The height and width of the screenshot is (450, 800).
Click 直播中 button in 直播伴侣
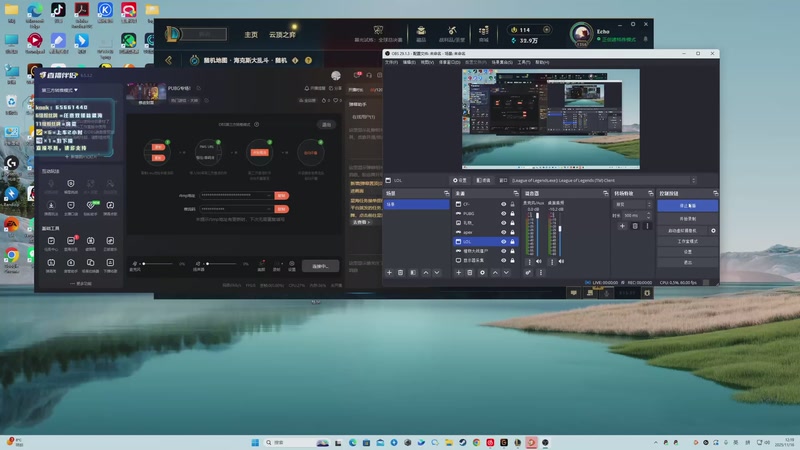pyautogui.click(x=320, y=266)
